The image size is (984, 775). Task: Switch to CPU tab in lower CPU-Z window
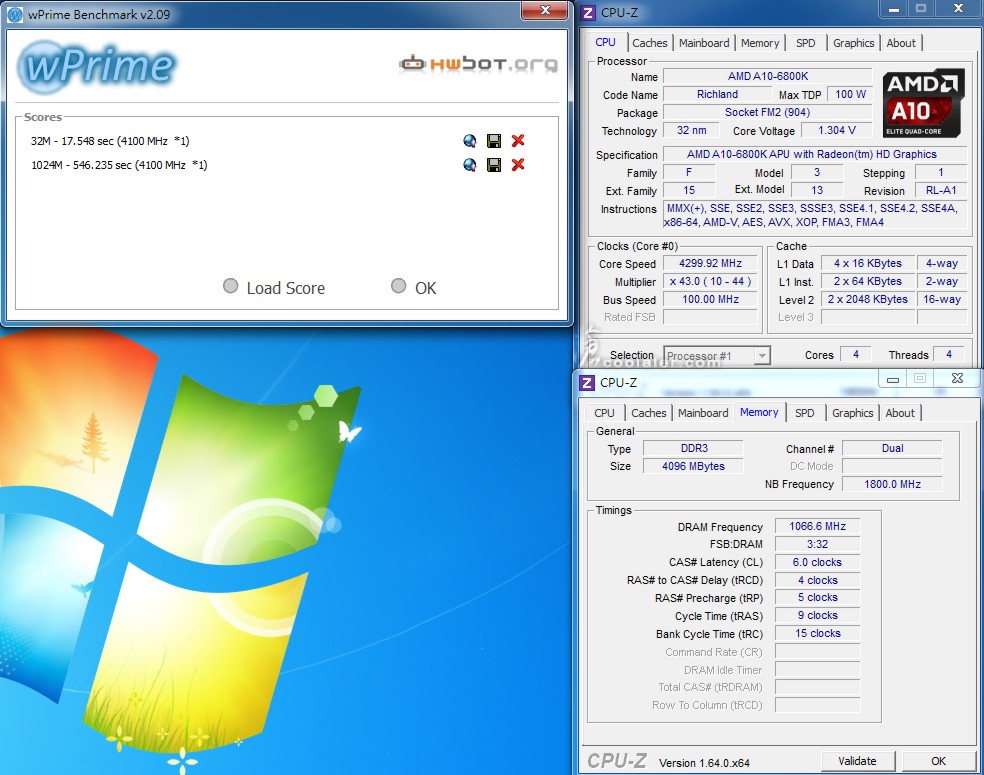coord(604,413)
